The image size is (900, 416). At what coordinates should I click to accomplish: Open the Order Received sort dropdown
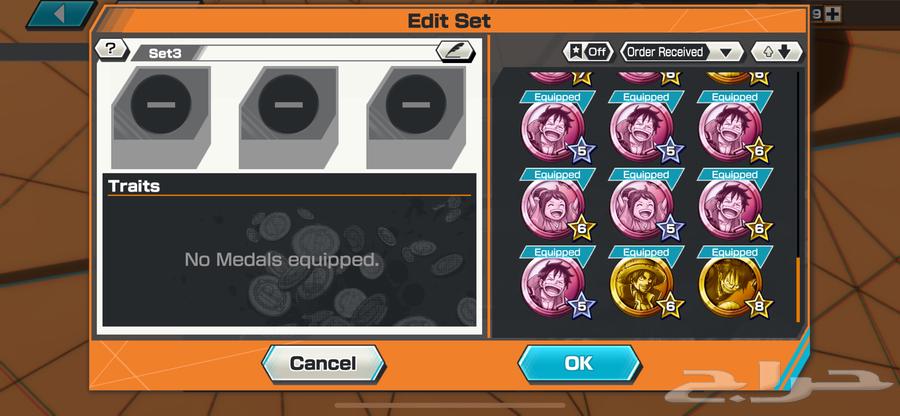coord(681,52)
